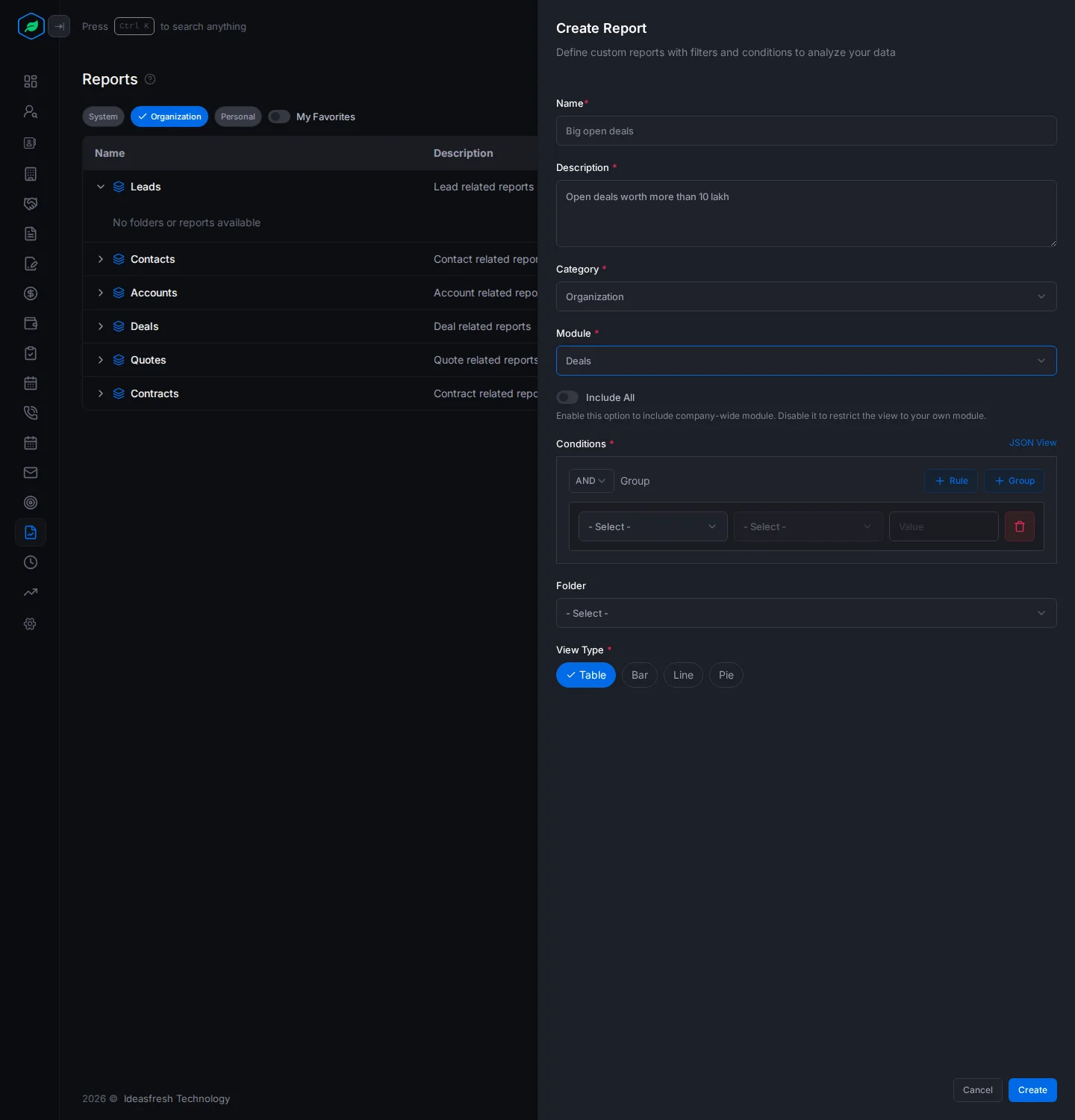Select the Table view type
Screen dimensions: 1075x1120
(x=586, y=675)
